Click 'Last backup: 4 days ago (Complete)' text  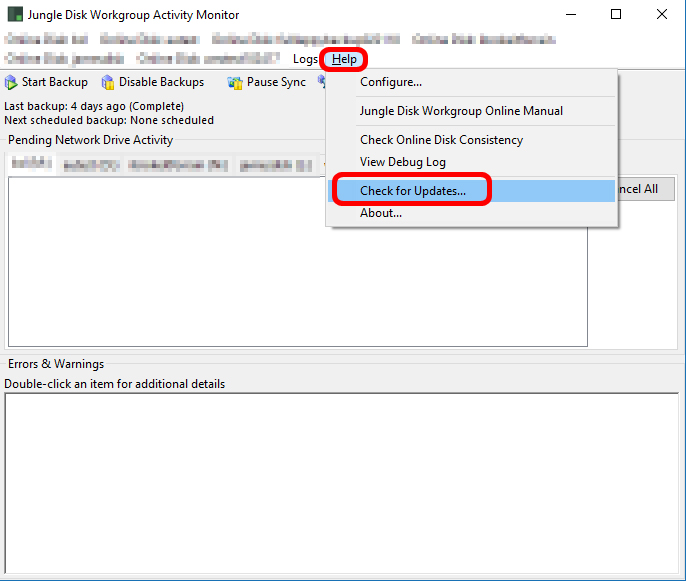coord(94,106)
